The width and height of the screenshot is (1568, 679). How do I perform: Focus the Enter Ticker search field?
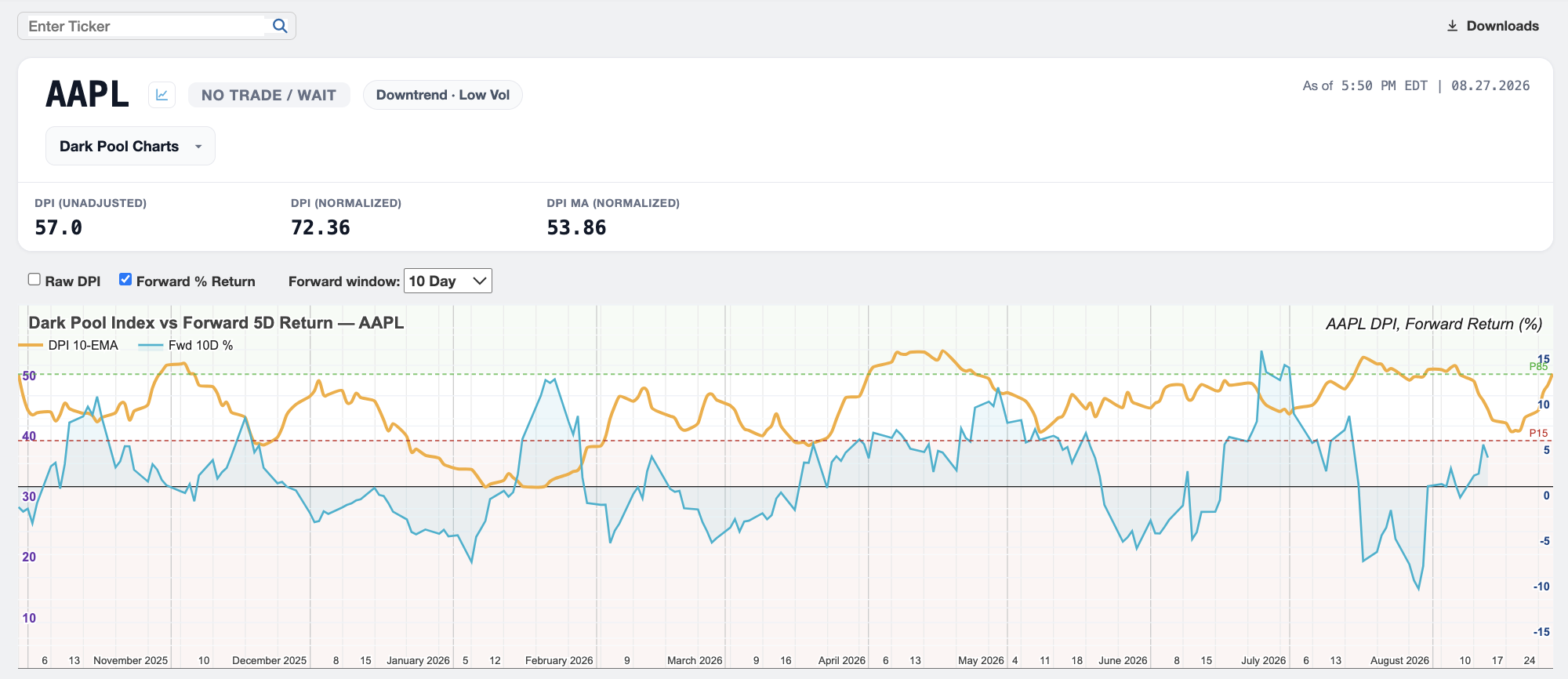(146, 26)
